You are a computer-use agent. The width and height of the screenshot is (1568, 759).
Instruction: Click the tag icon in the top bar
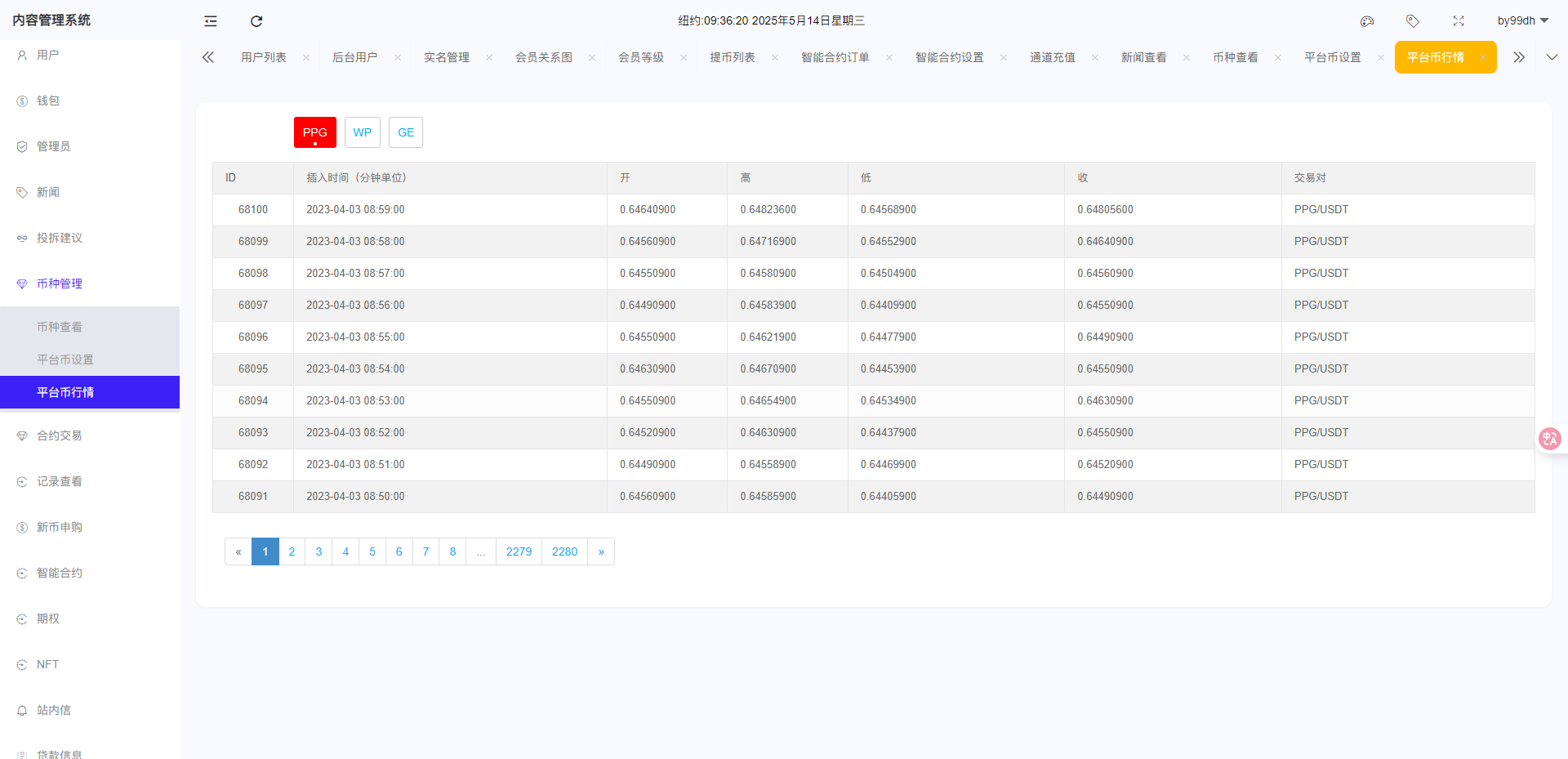coord(1413,20)
